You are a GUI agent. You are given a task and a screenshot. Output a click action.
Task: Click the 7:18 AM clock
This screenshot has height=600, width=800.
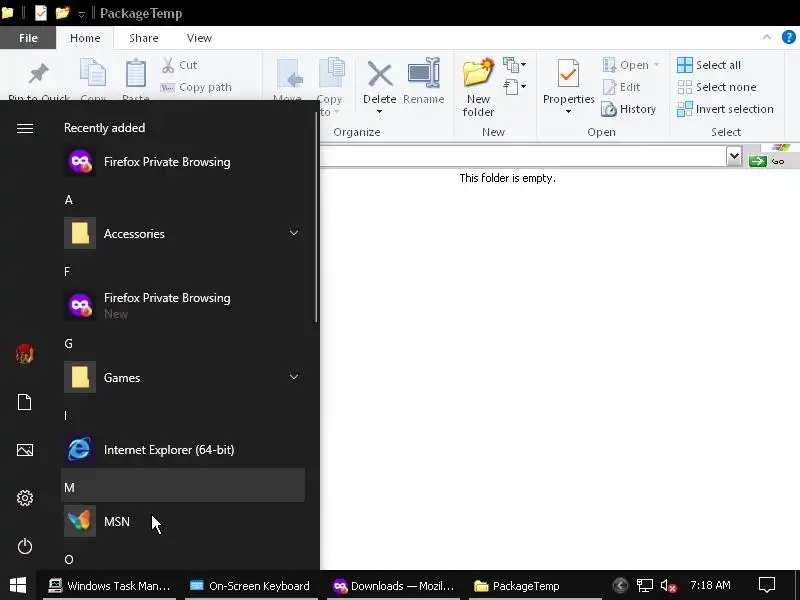[x=710, y=585]
